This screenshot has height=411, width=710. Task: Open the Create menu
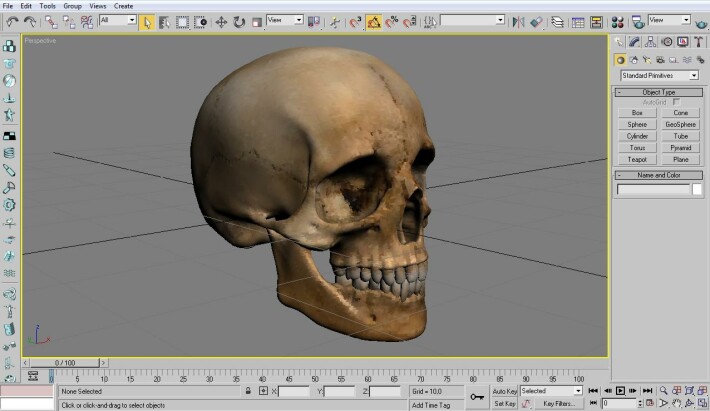(123, 6)
